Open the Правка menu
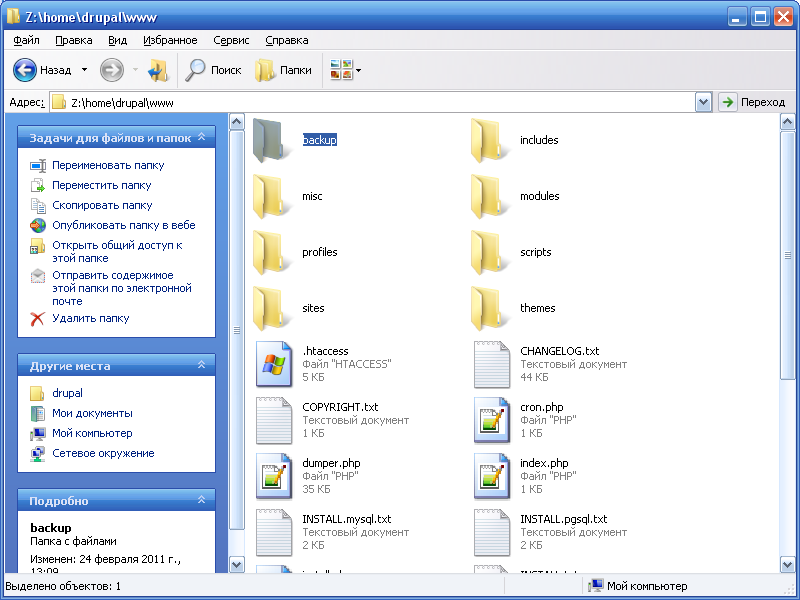Image resolution: width=800 pixels, height=600 pixels. click(74, 40)
